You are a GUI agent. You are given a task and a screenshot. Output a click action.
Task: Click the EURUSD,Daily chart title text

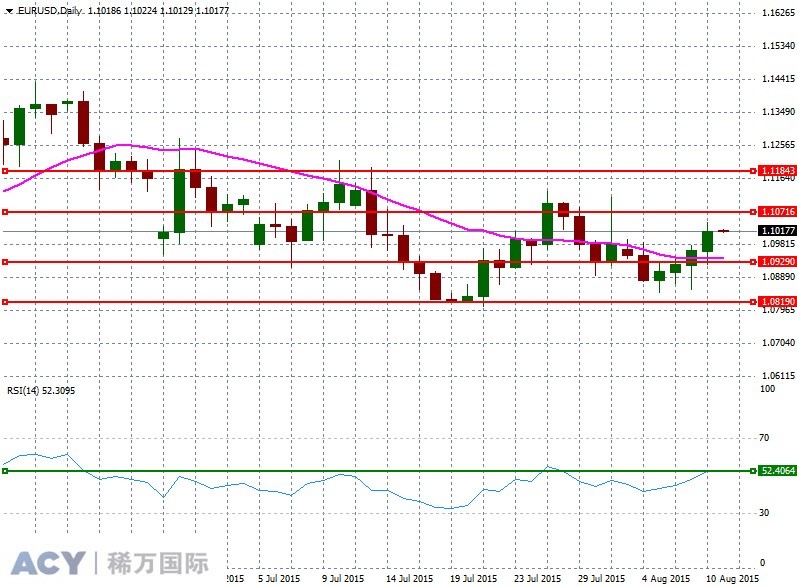tap(49, 11)
